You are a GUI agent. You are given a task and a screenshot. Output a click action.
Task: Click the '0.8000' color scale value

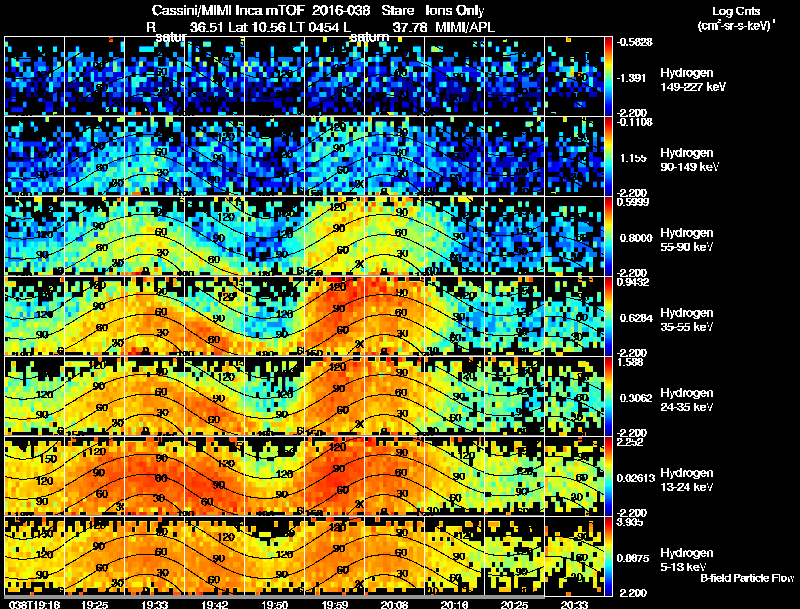click(x=636, y=238)
